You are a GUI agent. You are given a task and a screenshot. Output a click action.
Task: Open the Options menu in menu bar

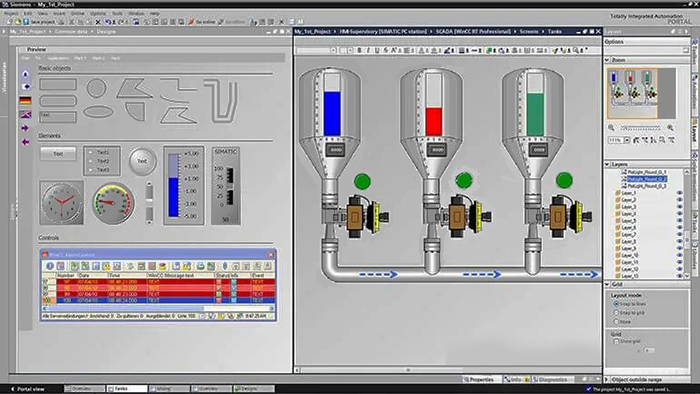click(98, 13)
